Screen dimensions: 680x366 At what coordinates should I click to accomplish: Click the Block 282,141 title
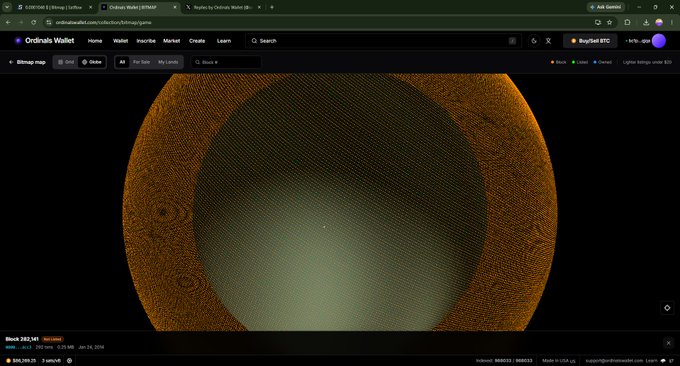point(22,339)
